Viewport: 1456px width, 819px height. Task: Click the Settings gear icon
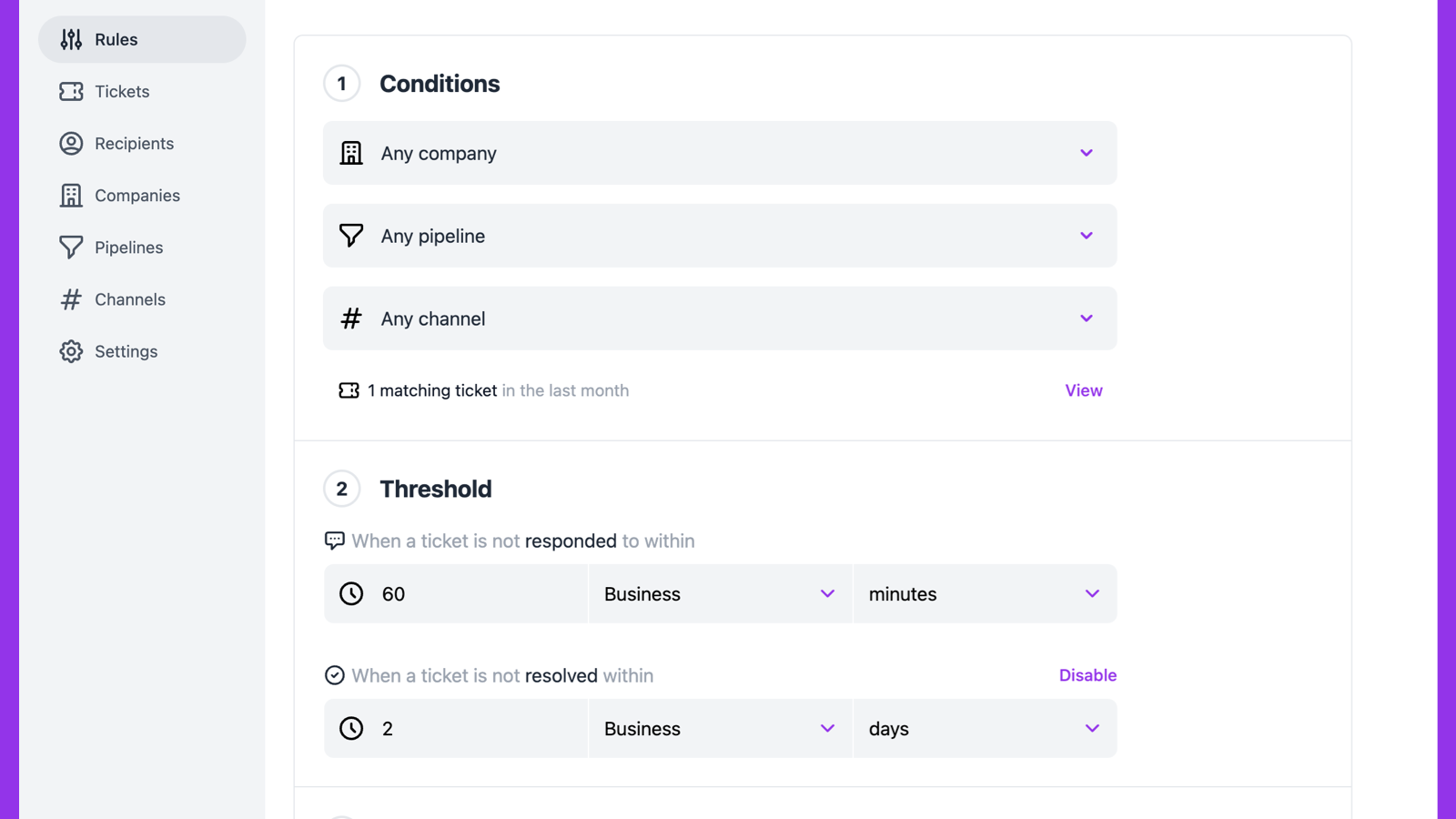pos(71,351)
